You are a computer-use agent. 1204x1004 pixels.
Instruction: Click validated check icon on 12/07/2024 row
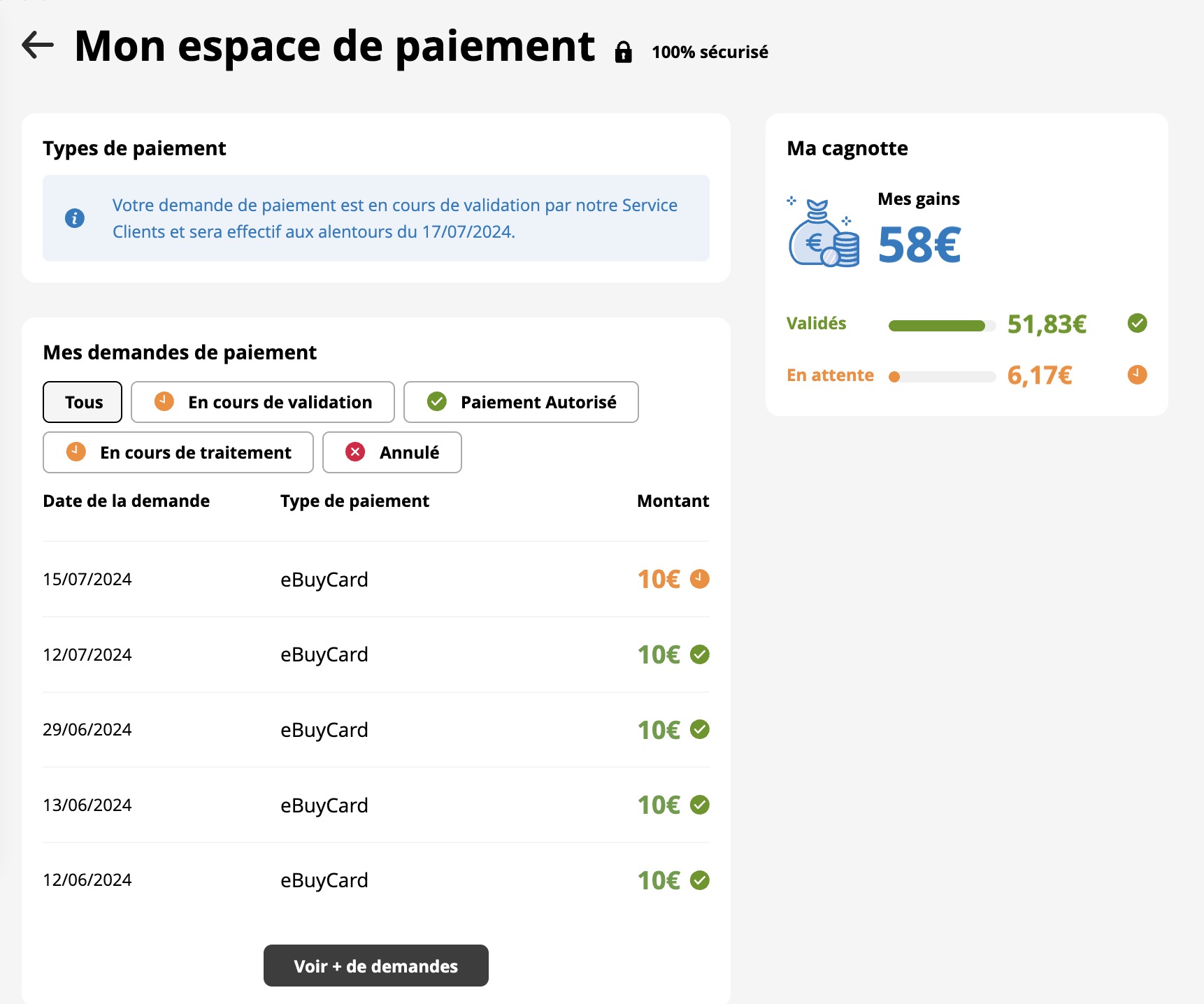699,654
